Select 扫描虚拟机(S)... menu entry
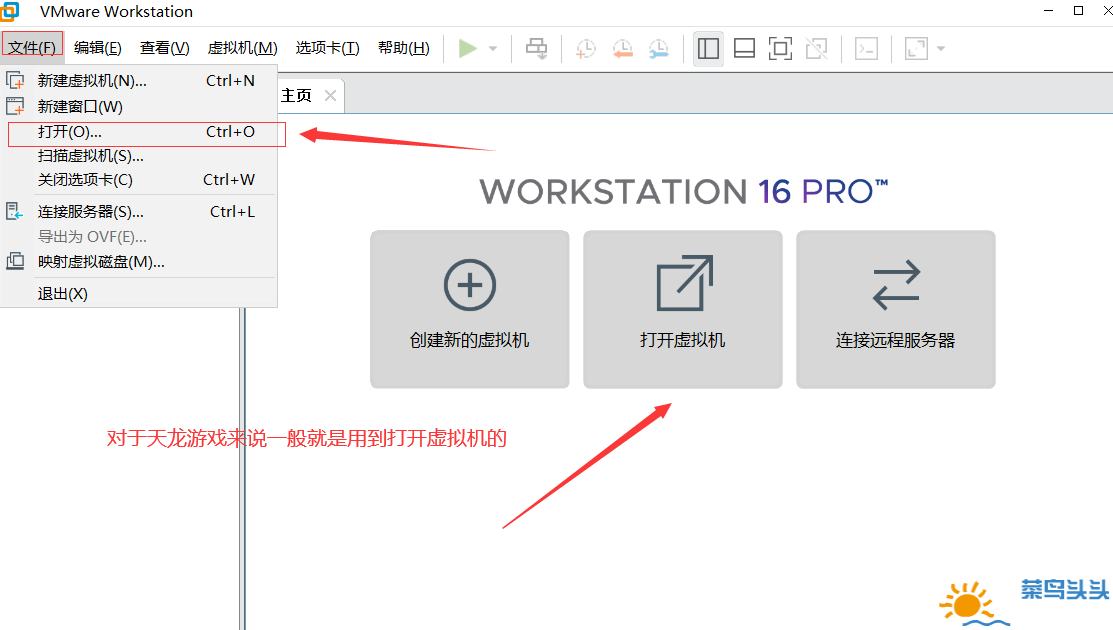The image size is (1113, 630). 138,156
